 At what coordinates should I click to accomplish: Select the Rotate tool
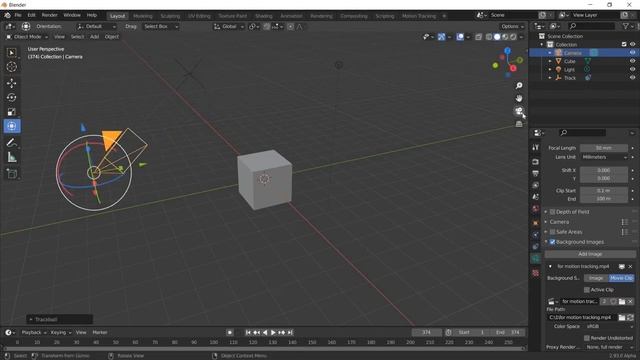11,98
